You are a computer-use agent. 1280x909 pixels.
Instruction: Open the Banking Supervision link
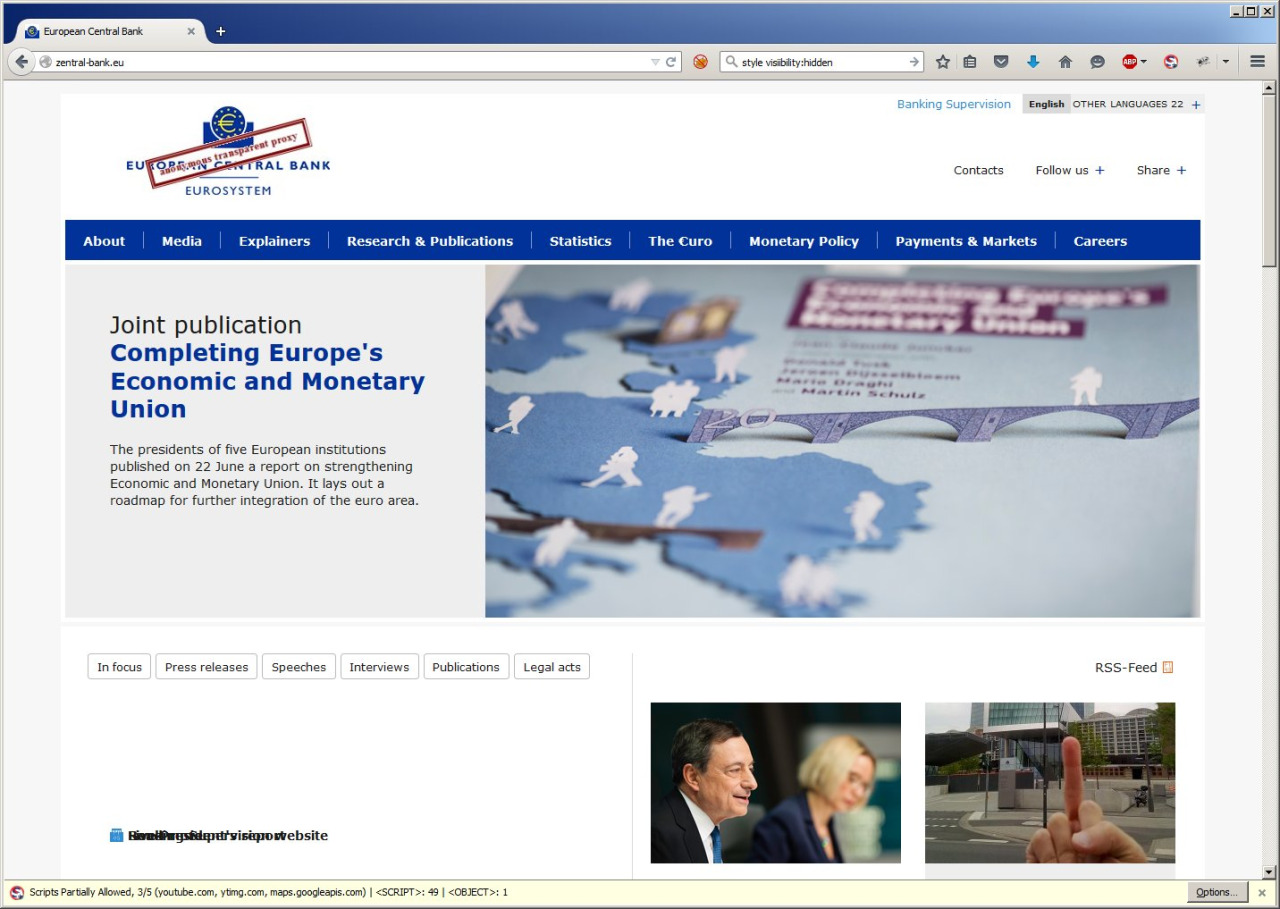click(x=954, y=104)
